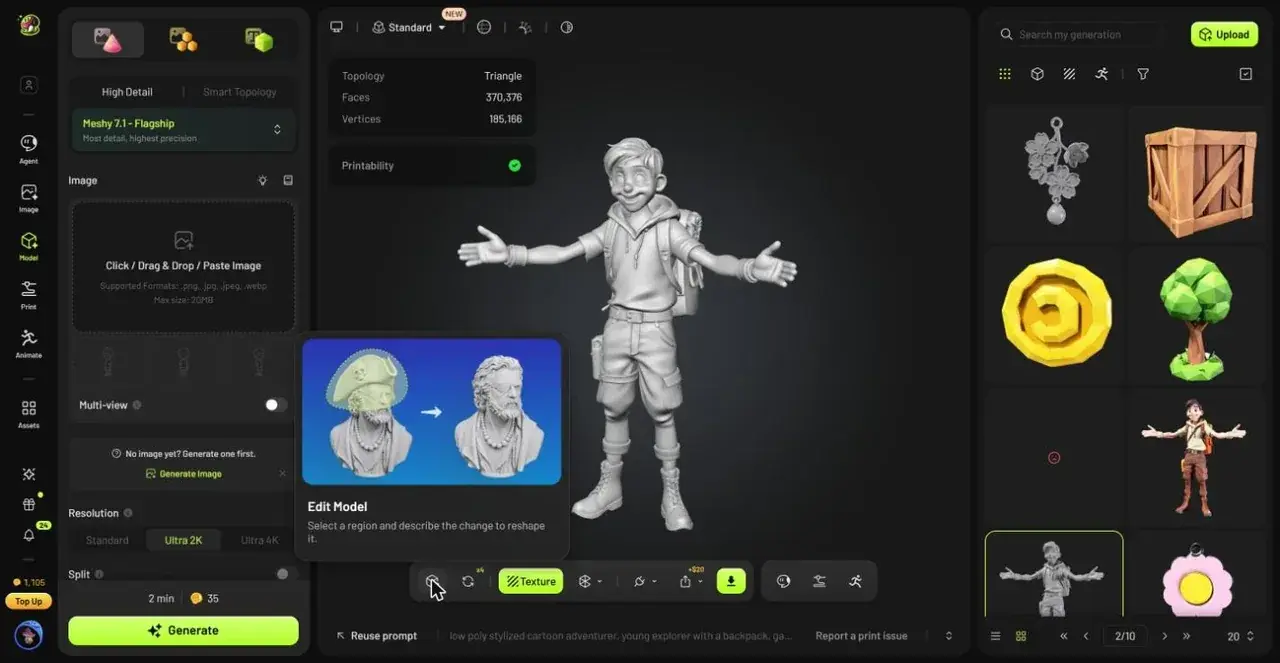This screenshot has height=663, width=1280.
Task: Expand the prompt bar up-down chevron
Action: [x=949, y=636]
